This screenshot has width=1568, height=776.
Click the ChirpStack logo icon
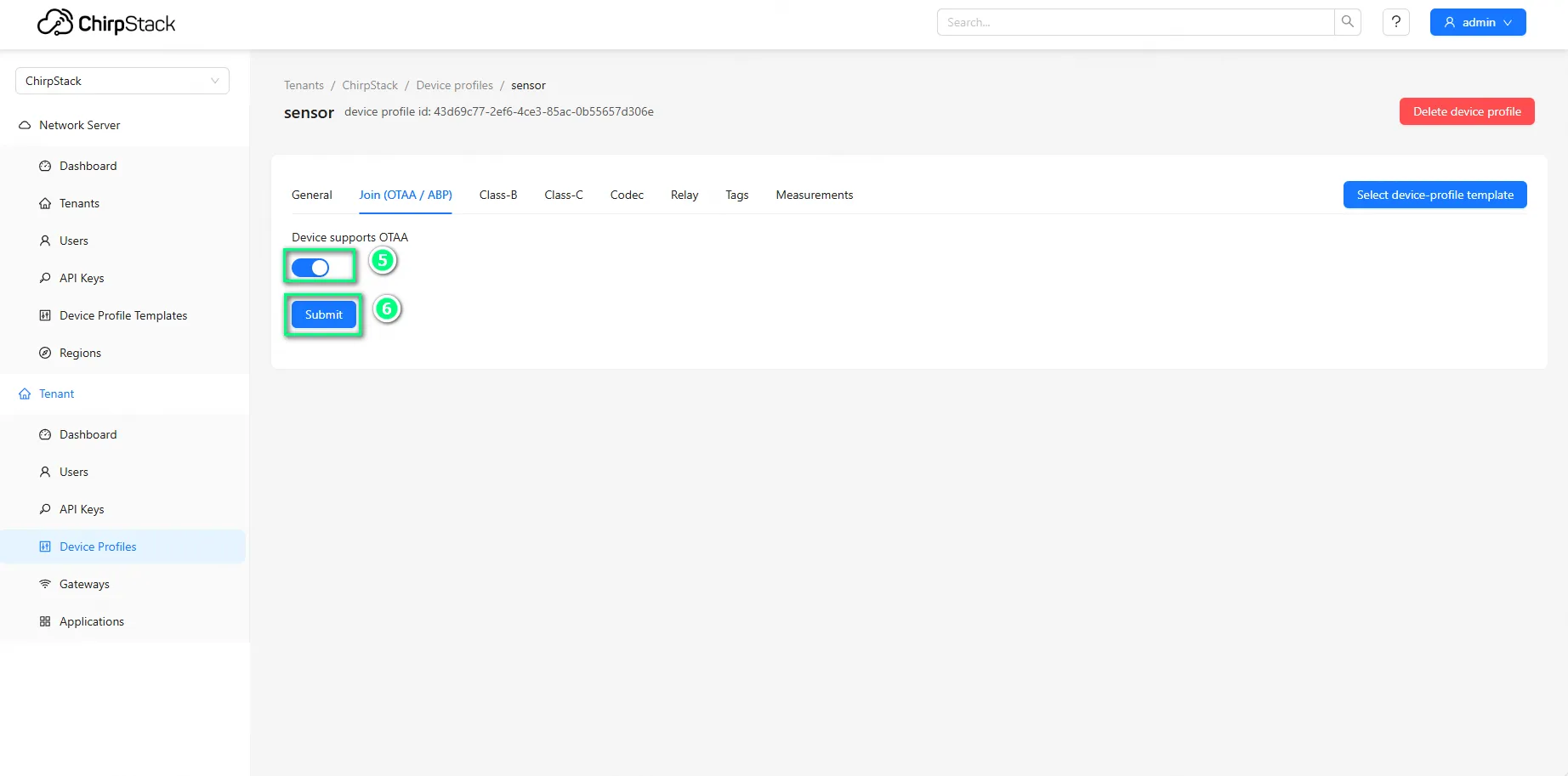[x=55, y=23]
